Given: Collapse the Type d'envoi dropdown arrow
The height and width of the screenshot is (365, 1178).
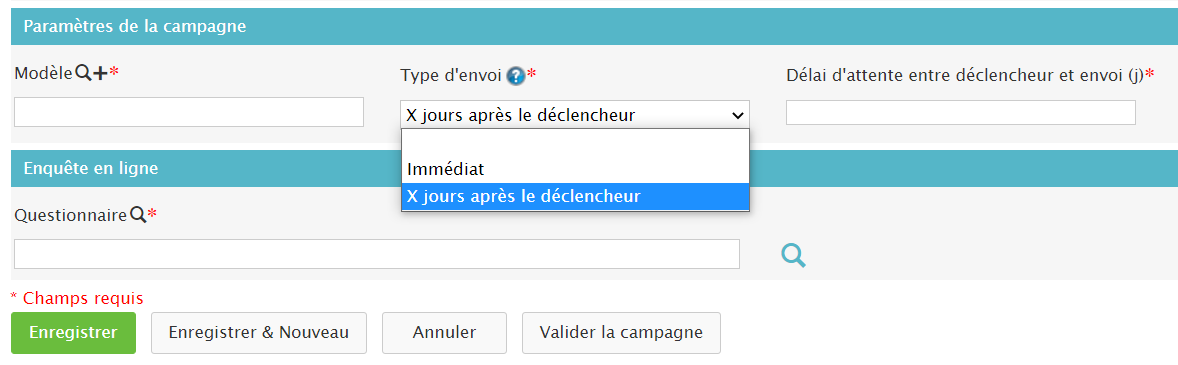Looking at the screenshot, I should point(737,115).
